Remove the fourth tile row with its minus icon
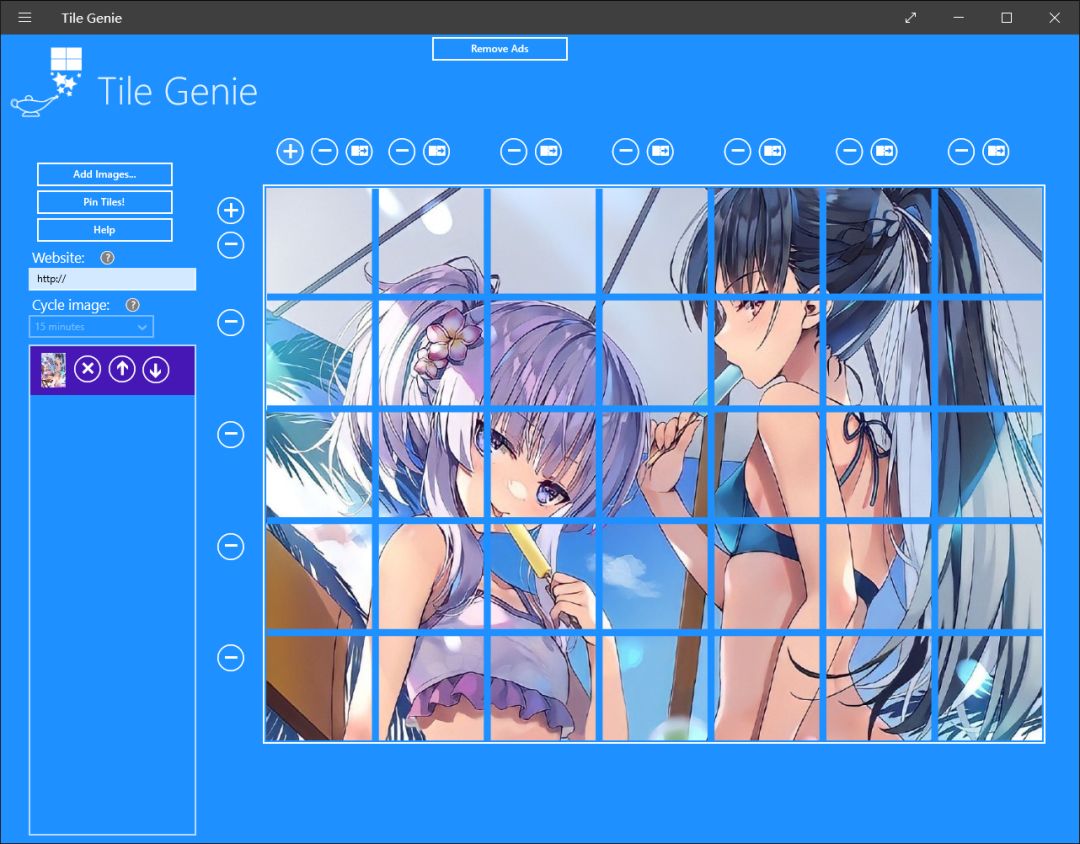 pyautogui.click(x=231, y=546)
